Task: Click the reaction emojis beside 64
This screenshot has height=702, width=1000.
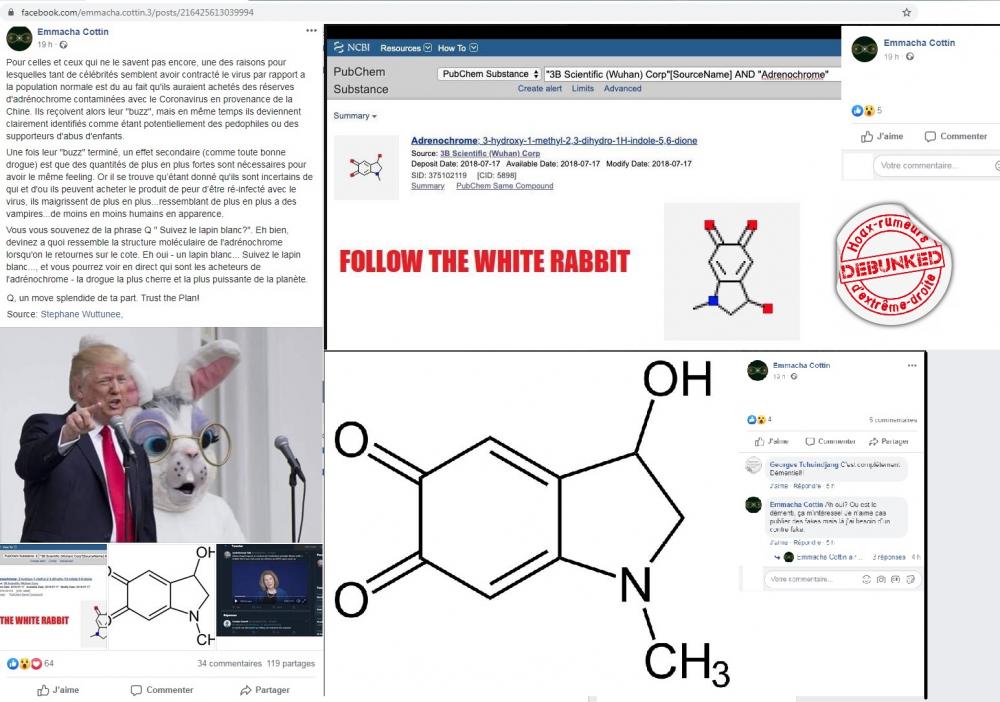Action: 24,664
